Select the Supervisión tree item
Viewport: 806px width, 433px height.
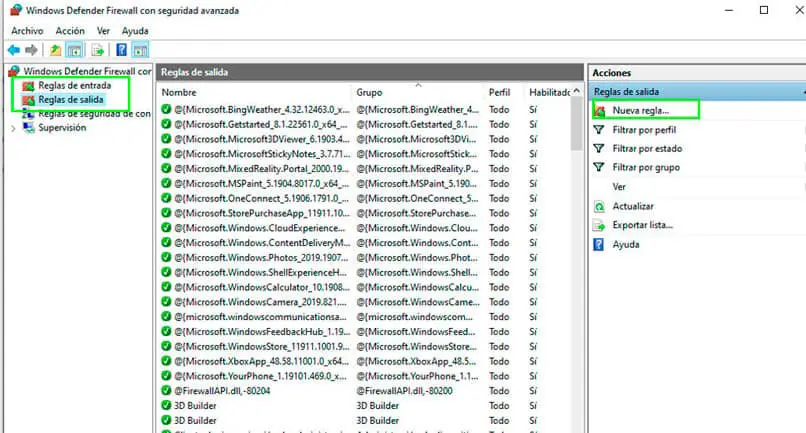[x=62, y=128]
